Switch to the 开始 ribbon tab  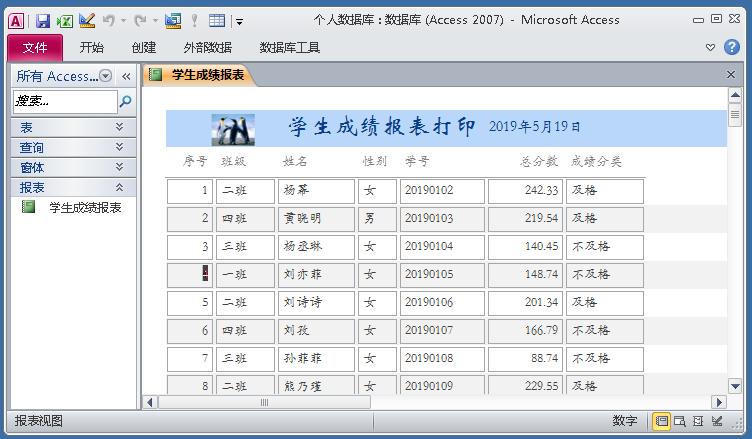[x=92, y=47]
